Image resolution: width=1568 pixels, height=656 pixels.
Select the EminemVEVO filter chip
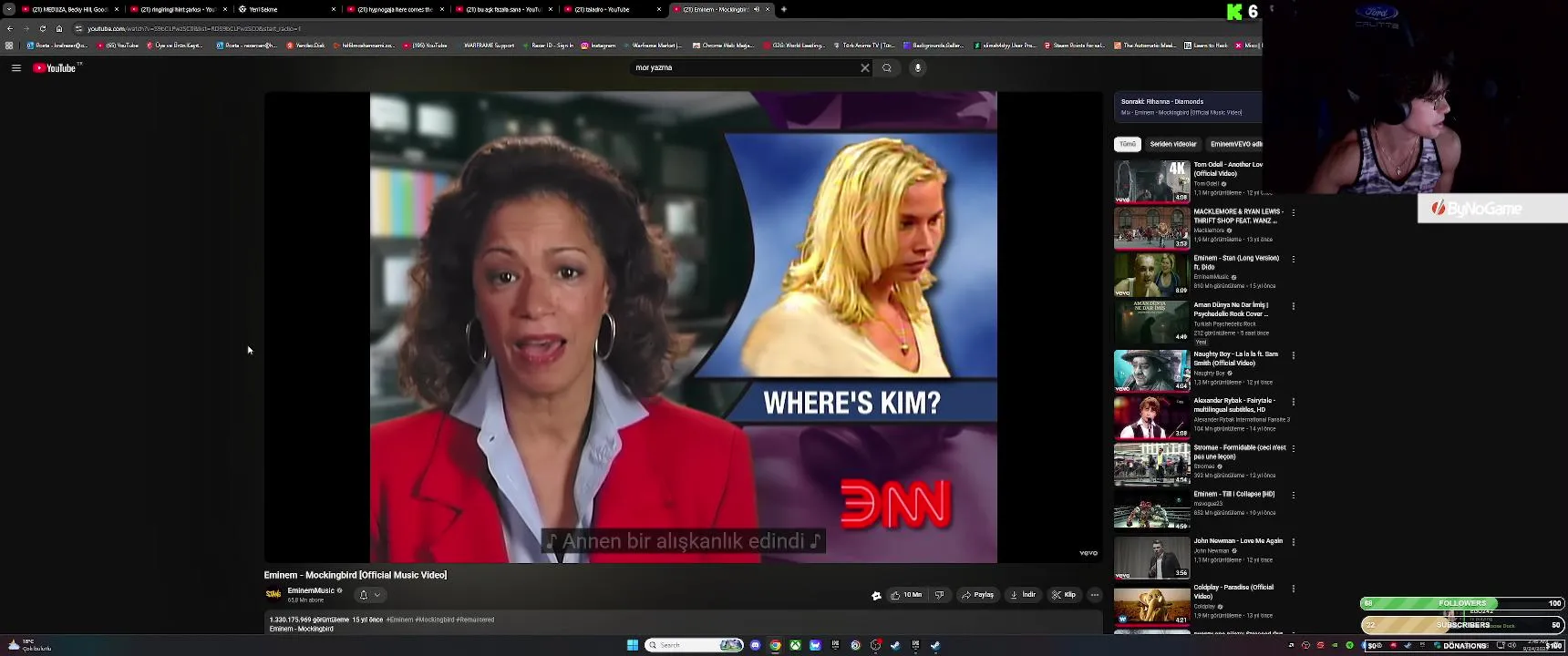tap(1235, 144)
